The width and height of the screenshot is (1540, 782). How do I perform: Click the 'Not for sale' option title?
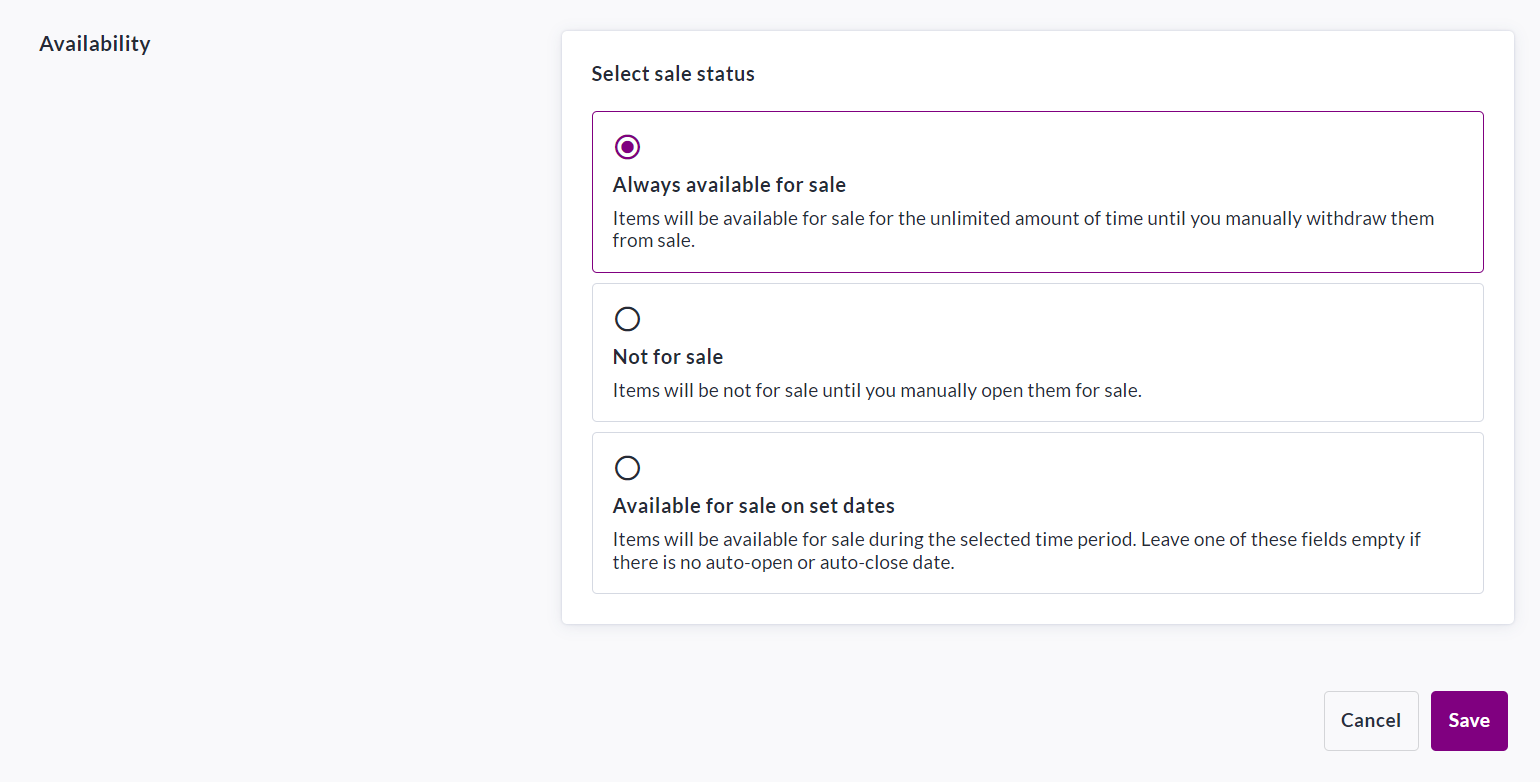pyautogui.click(x=667, y=357)
